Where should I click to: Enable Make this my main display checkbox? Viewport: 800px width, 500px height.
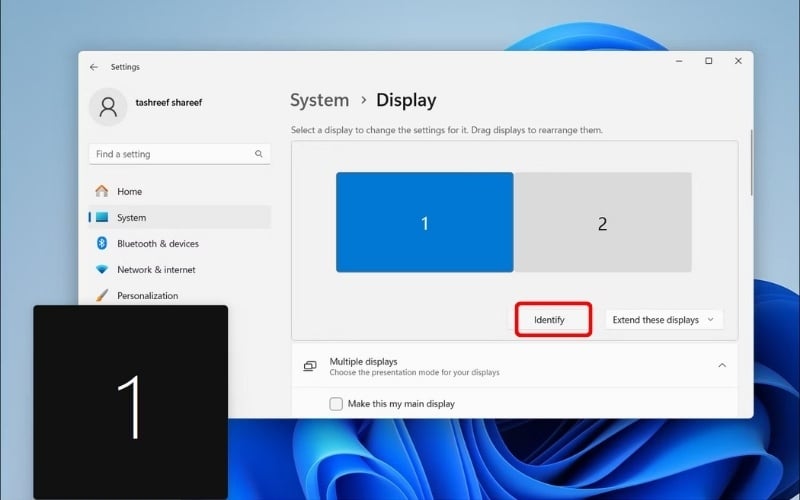coord(336,404)
